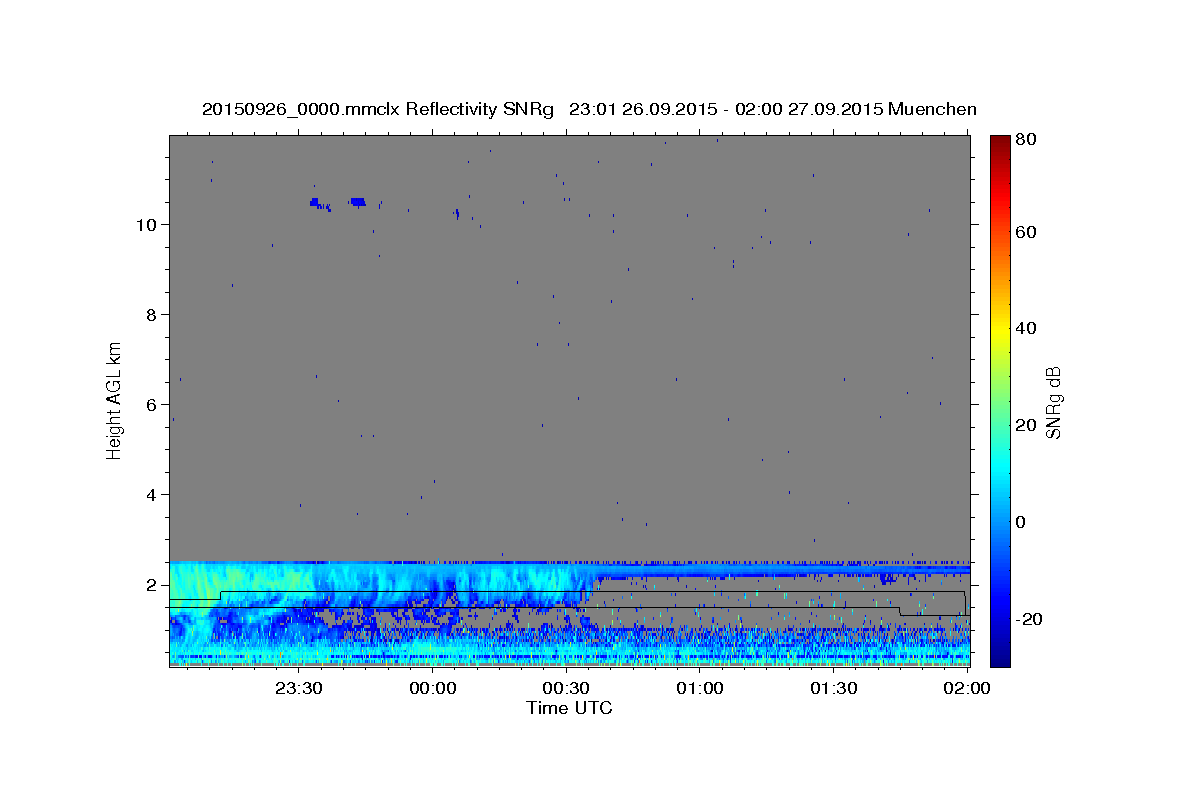This screenshot has width=1200, height=800.
Task: Click the '10' height tick label
Action: coord(147,225)
